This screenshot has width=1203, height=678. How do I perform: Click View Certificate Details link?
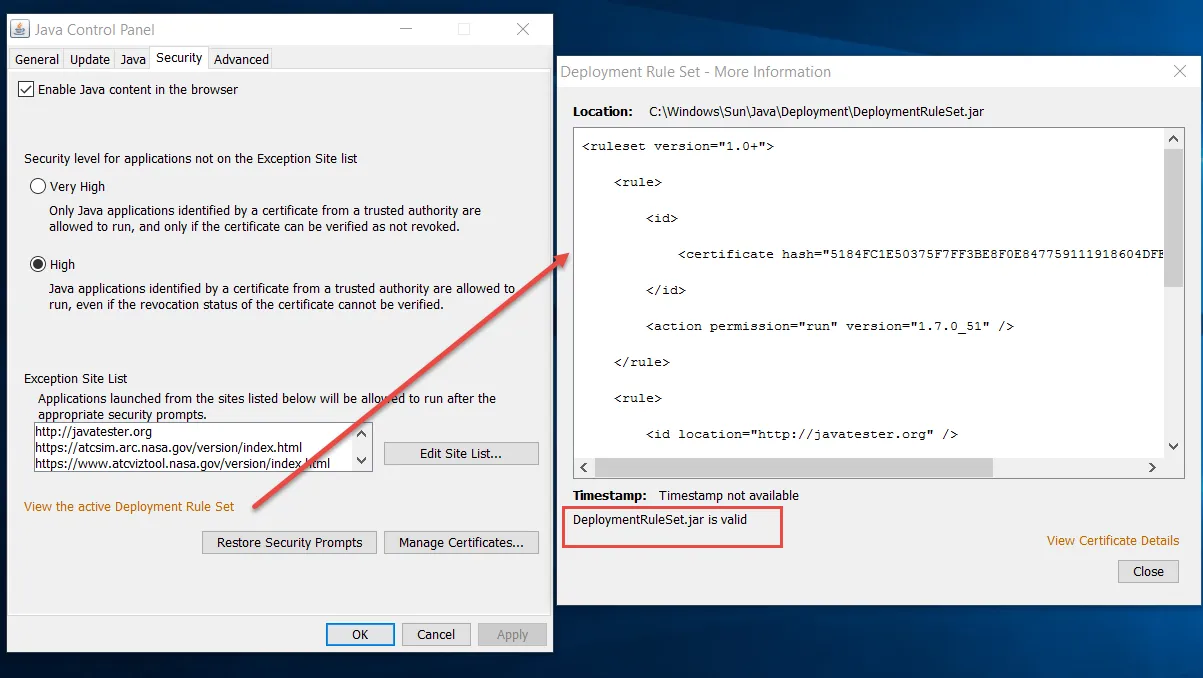(1113, 540)
